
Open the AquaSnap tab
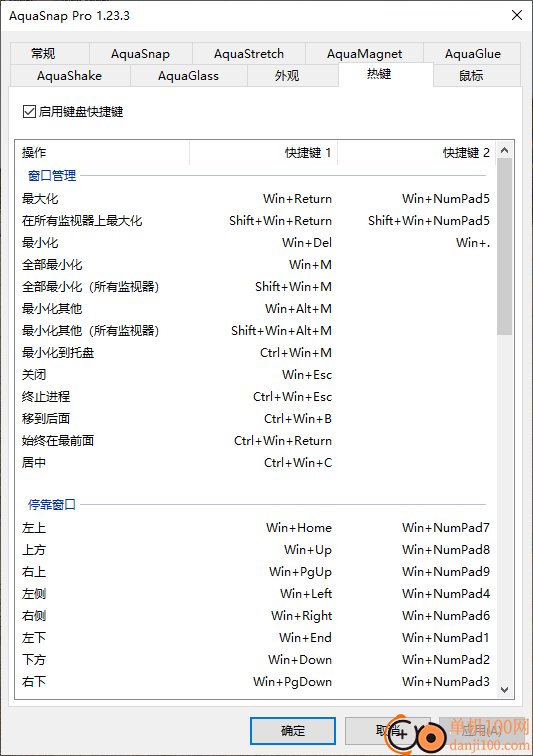click(140, 54)
